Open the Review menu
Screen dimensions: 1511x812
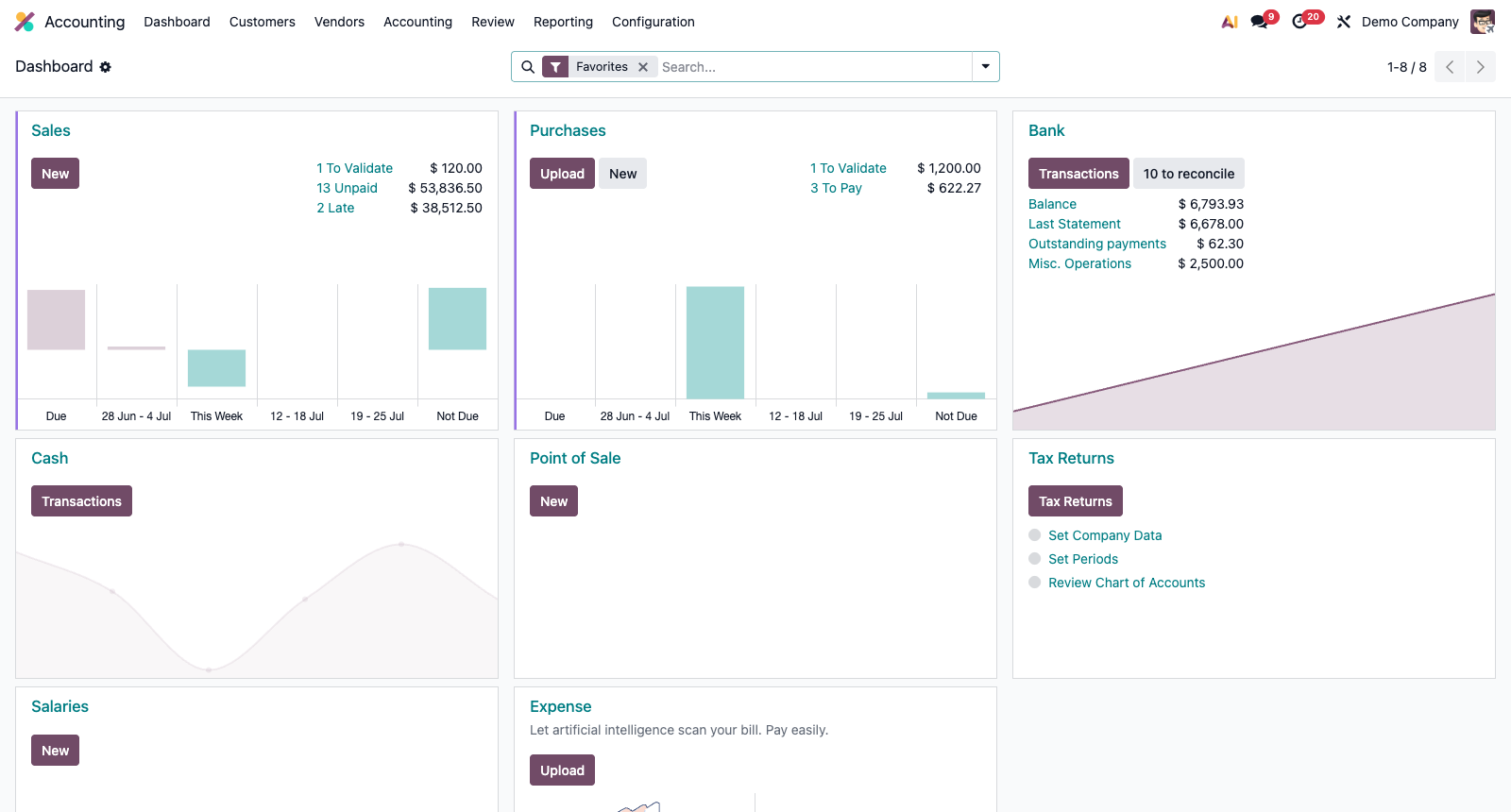pyautogui.click(x=493, y=22)
